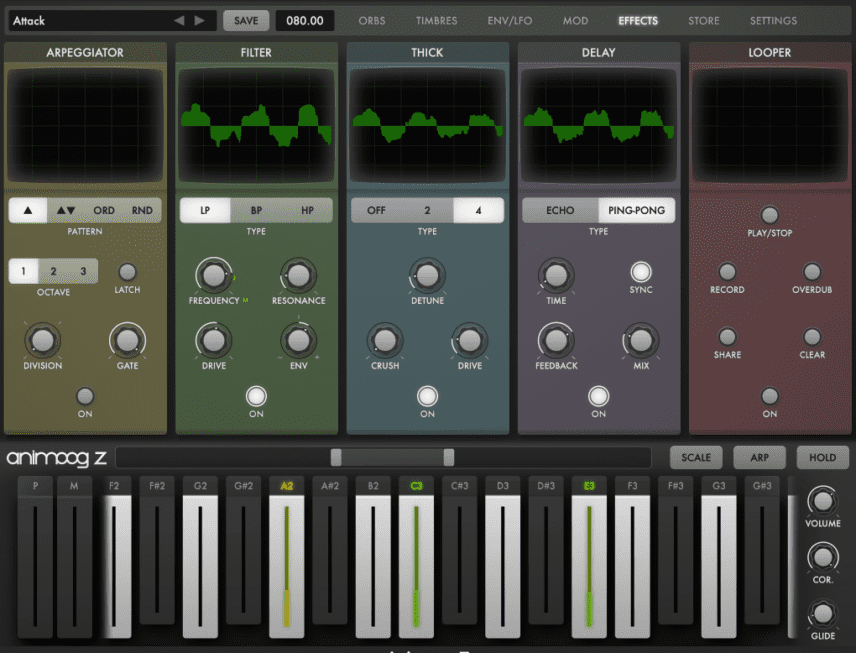Turn on the Arpeggiator
The height and width of the screenshot is (653, 856).
85,396
